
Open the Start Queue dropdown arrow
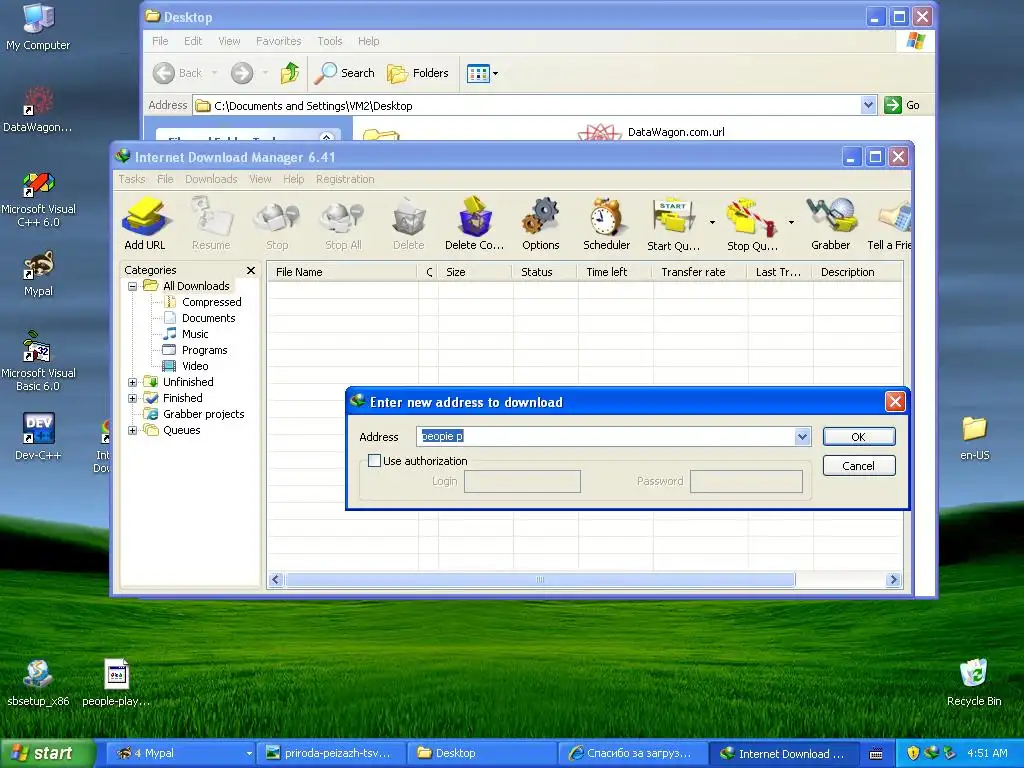pyautogui.click(x=712, y=223)
